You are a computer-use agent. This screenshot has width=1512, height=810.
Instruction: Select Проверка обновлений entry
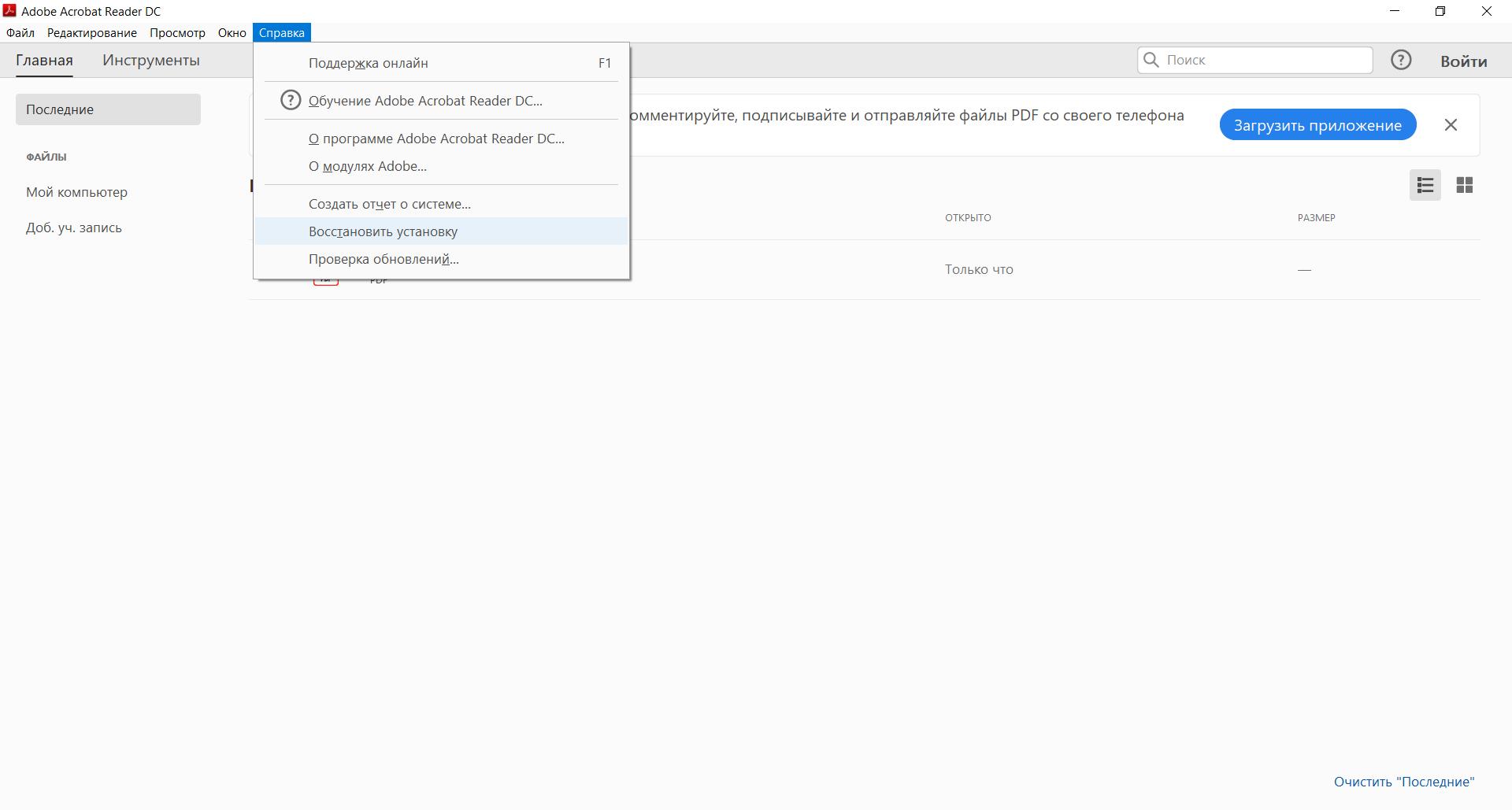[x=441, y=259]
